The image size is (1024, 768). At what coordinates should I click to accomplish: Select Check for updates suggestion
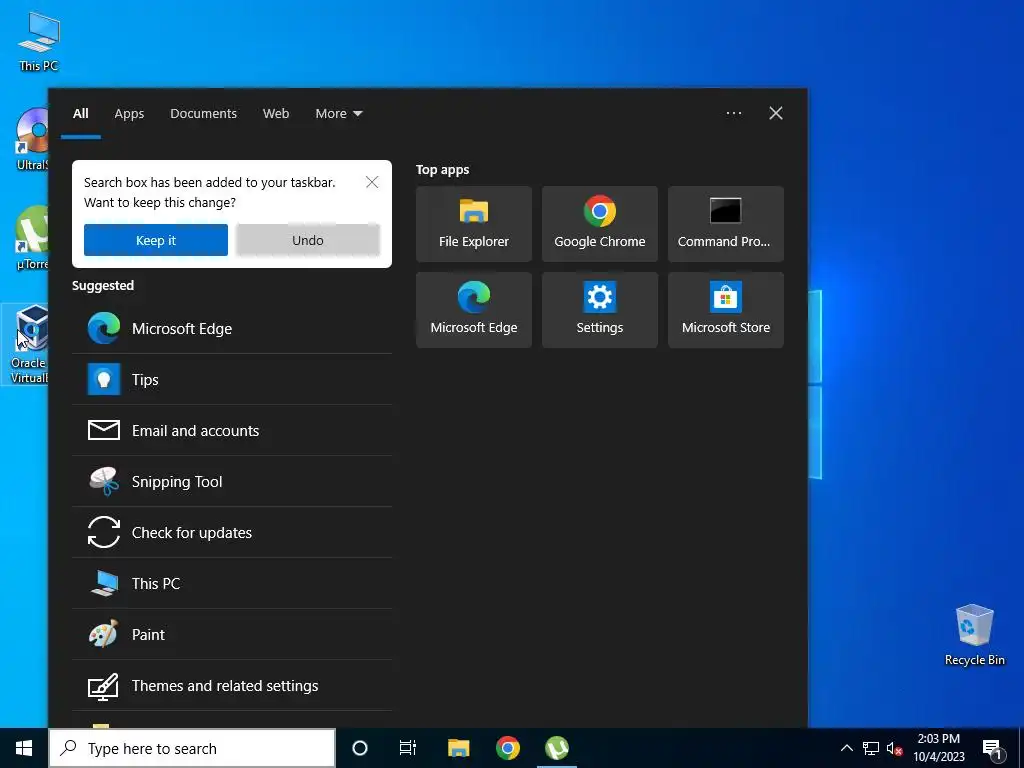click(x=232, y=532)
